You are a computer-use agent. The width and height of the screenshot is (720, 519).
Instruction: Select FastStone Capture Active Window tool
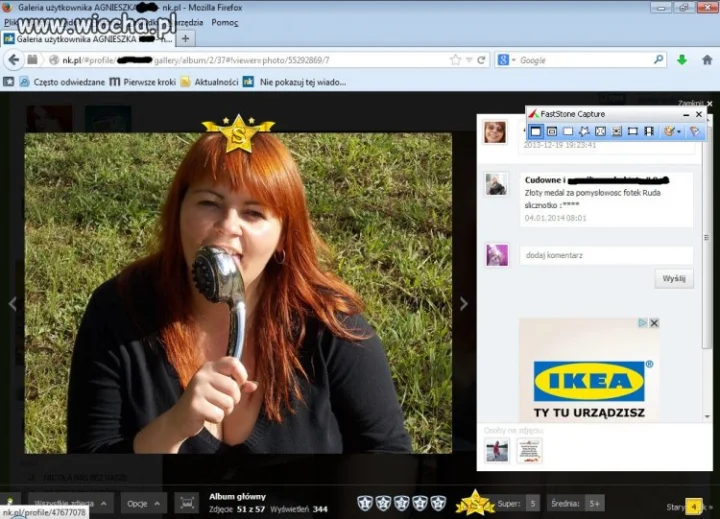coord(535,132)
